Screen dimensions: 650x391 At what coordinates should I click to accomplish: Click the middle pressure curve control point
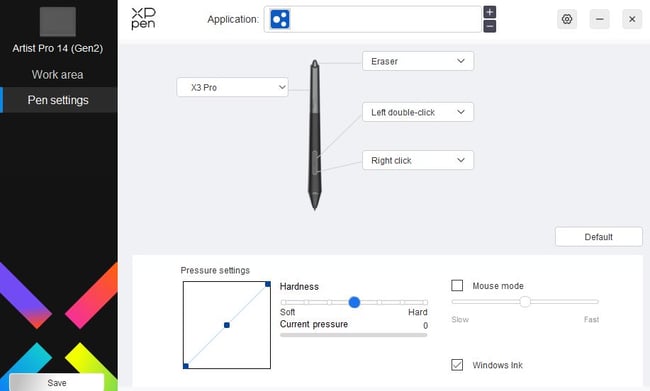tap(227, 325)
